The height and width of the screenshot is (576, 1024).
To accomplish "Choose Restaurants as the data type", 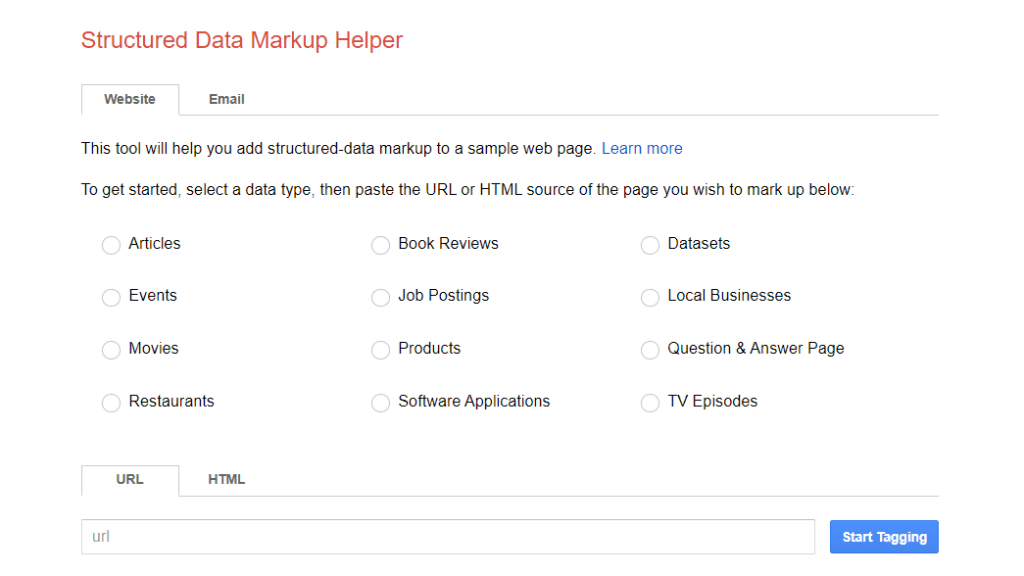I will pos(111,402).
